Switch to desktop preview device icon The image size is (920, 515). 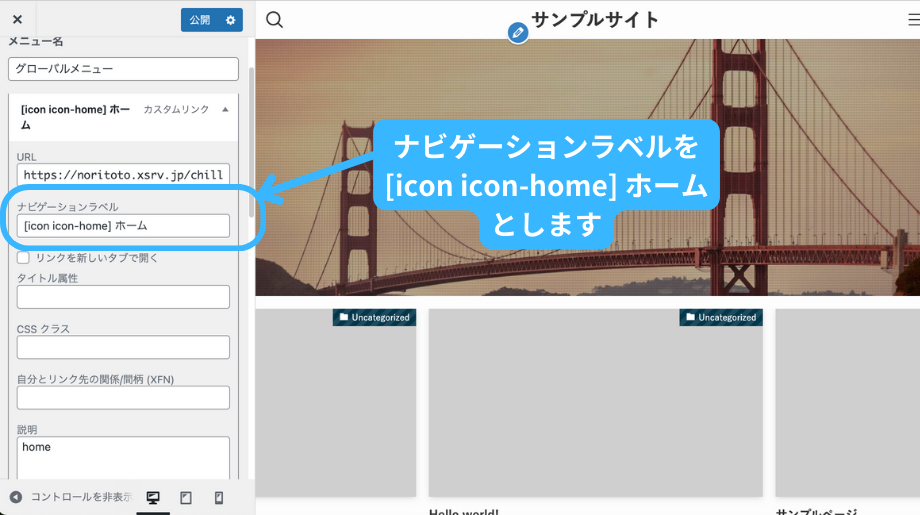[153, 498]
